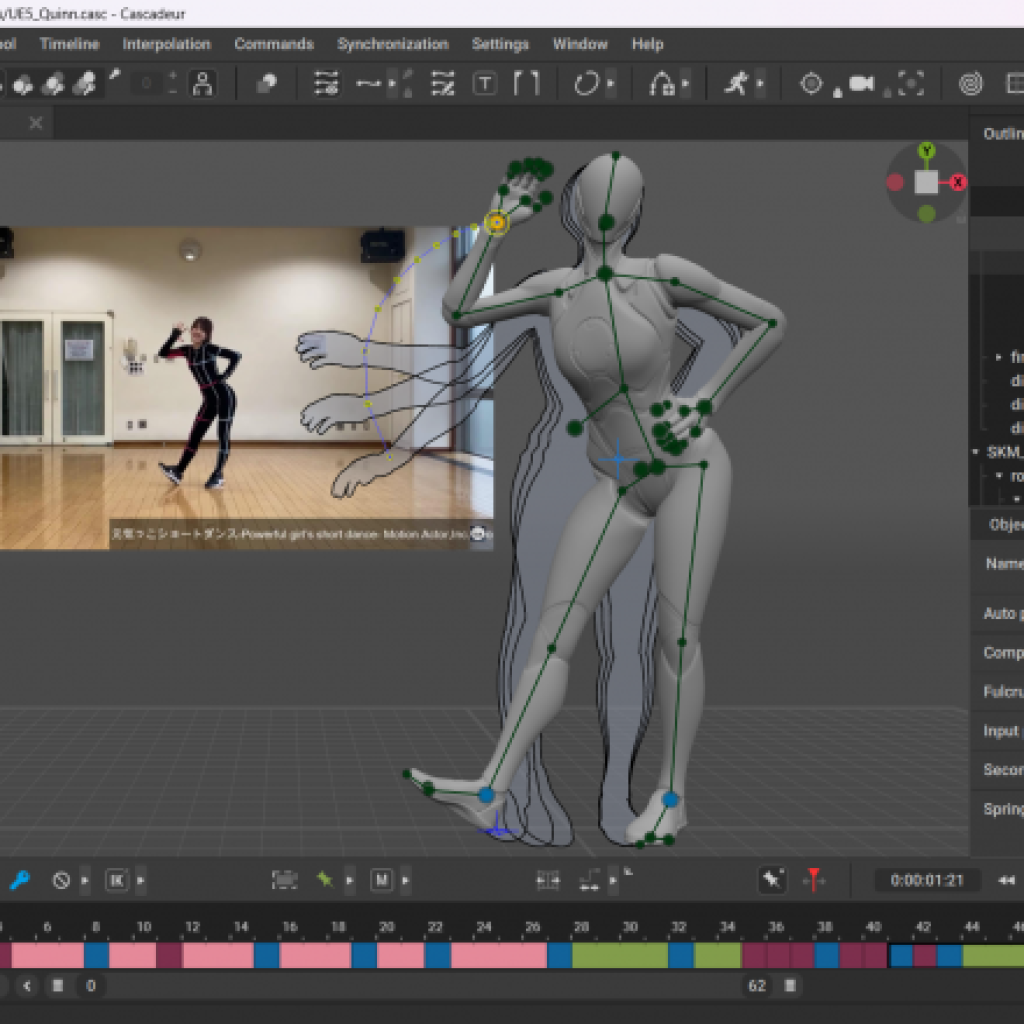
Task: Toggle the M mode button above timeline
Action: pyautogui.click(x=381, y=880)
